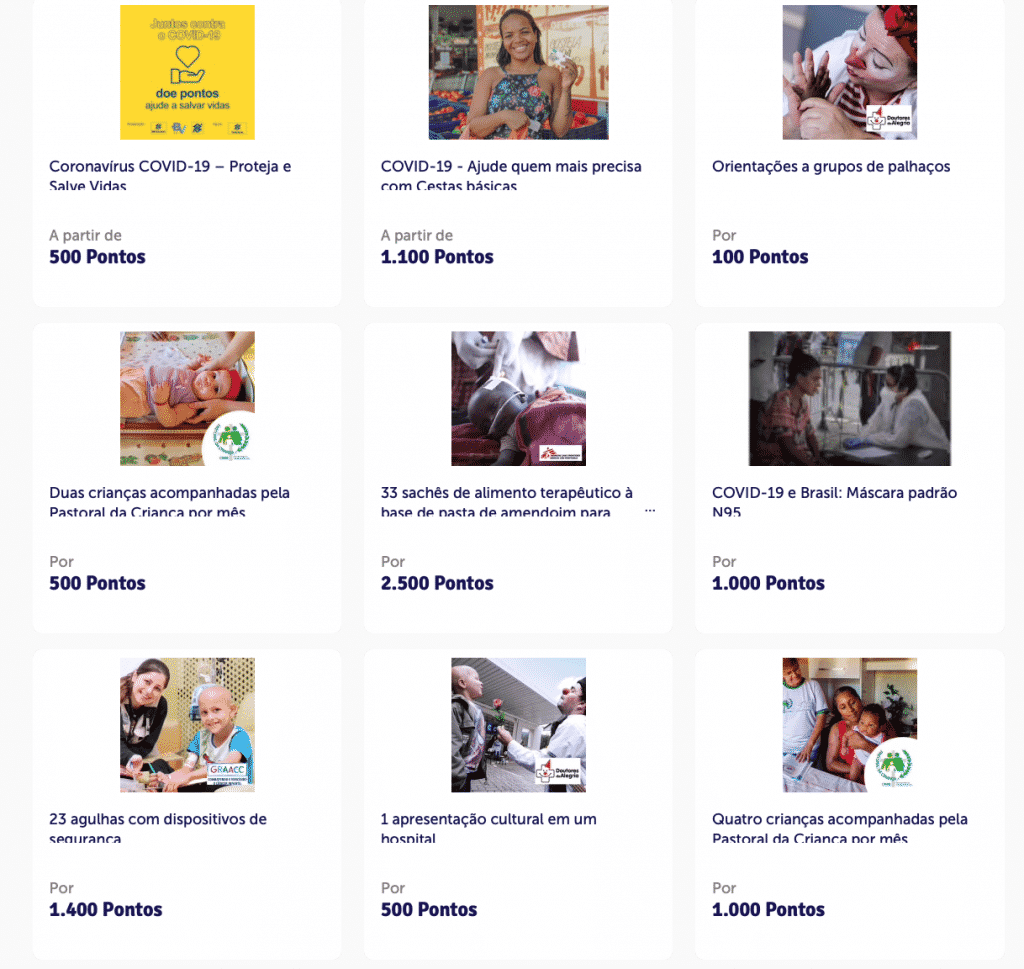Open the yellow COVID-19 'doe pontos' thumbnail
1024x969 pixels.
pyautogui.click(x=187, y=72)
